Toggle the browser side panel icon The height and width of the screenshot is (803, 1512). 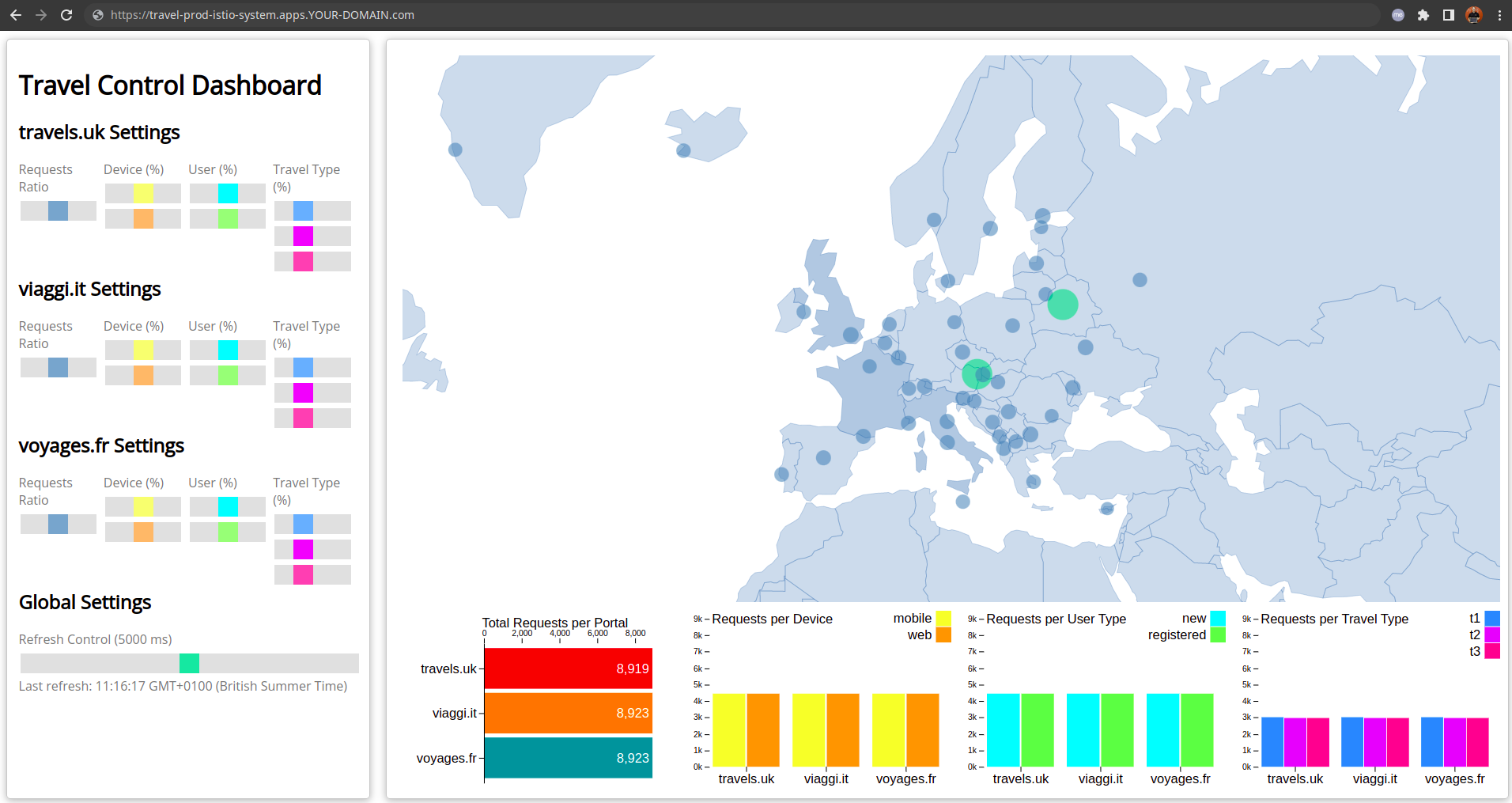[1449, 15]
